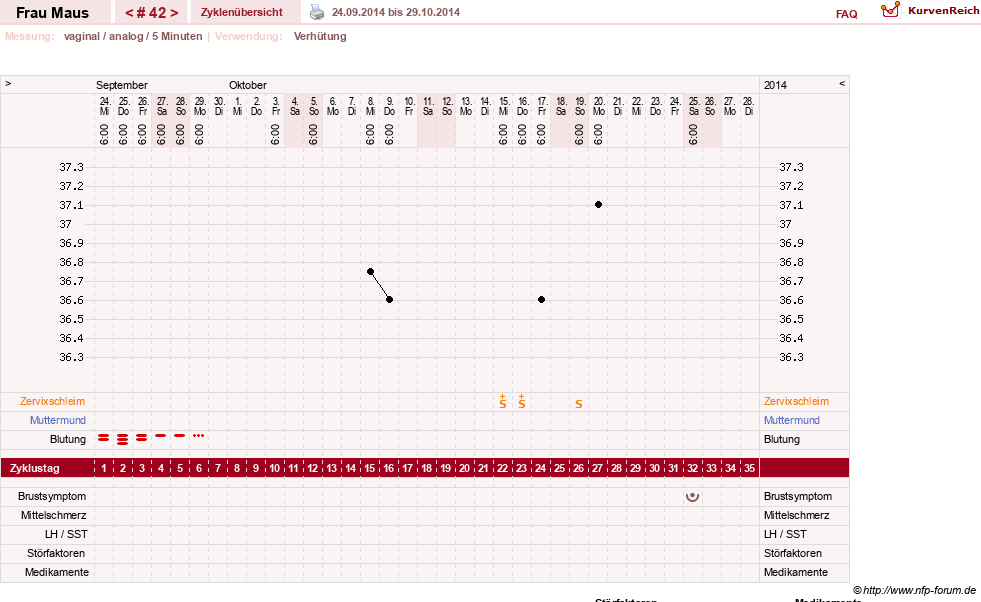
Task: Open the KurvenReich logo link
Action: pos(930,10)
